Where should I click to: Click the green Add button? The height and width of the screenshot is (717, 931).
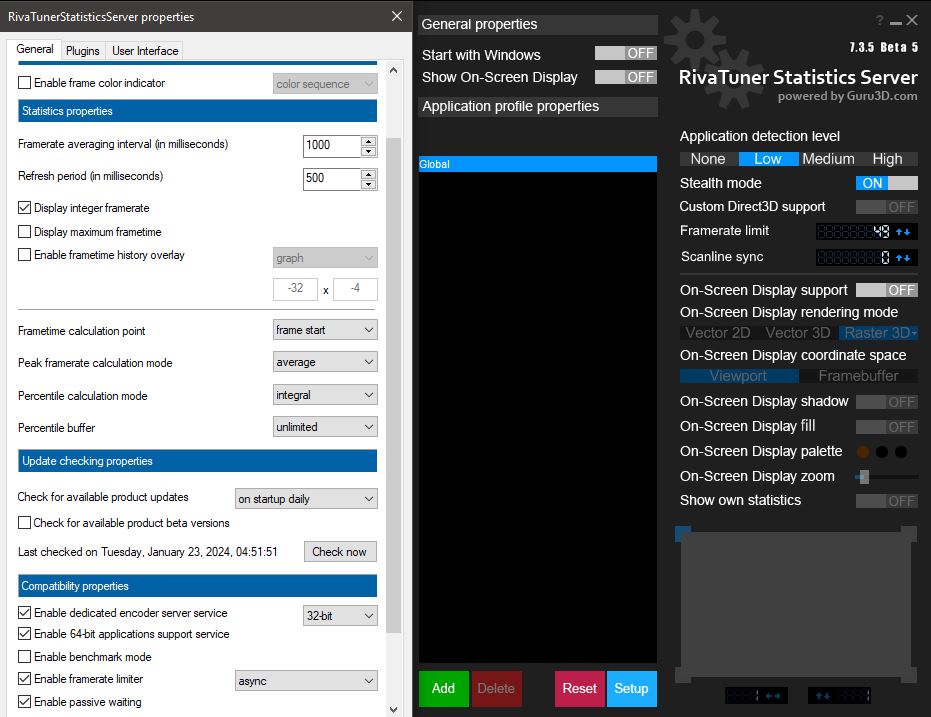444,689
